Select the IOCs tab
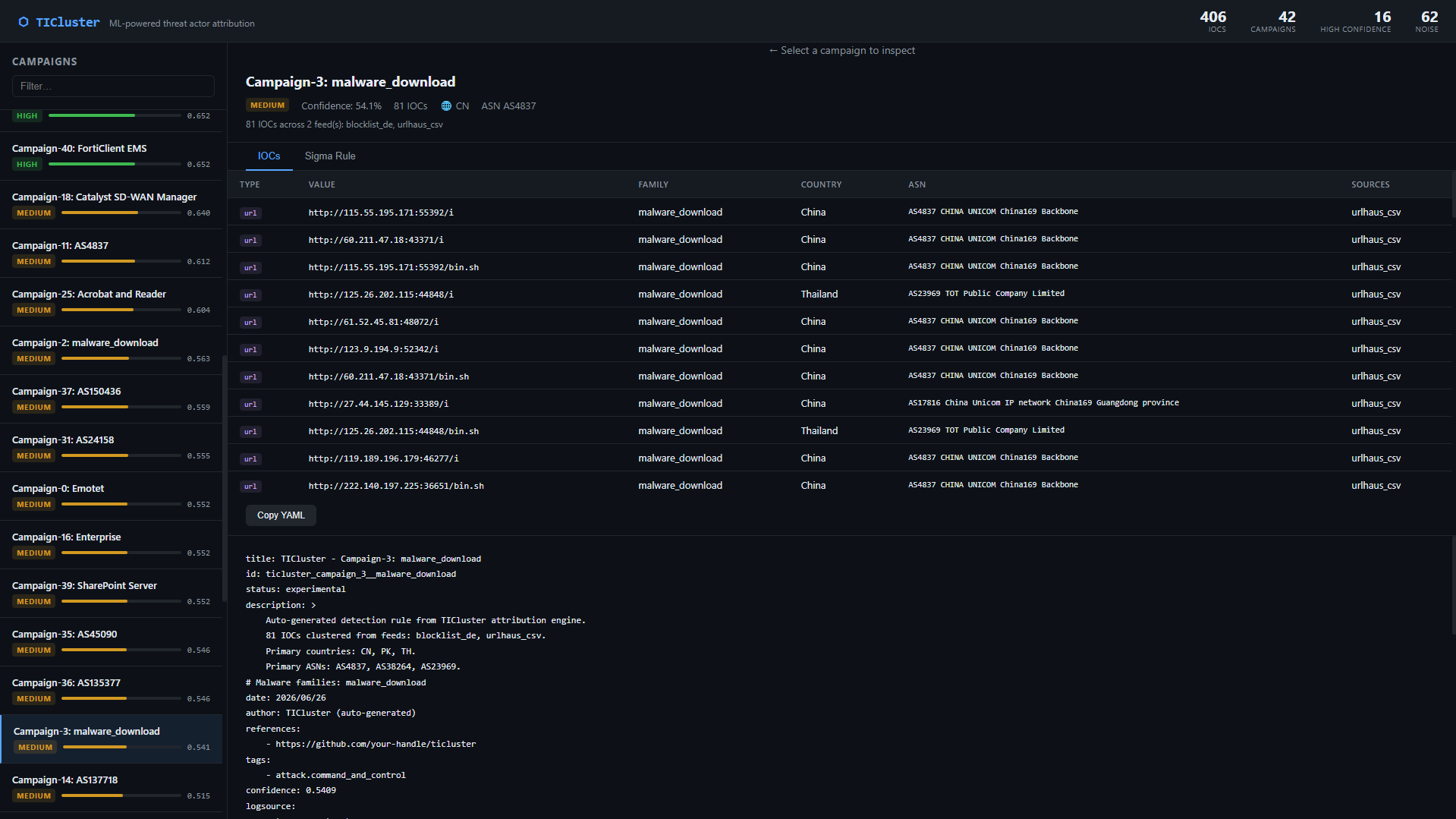Viewport: 1456px width, 819px height. pyautogui.click(x=269, y=156)
